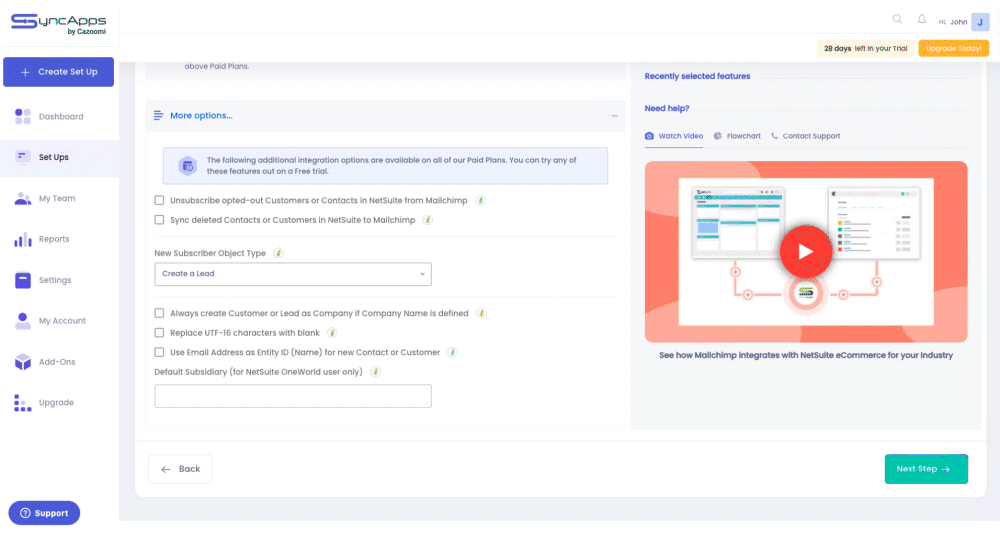Viewport: 1000px width, 542px height.
Task: Expand Recently selected features section
Action: click(697, 76)
